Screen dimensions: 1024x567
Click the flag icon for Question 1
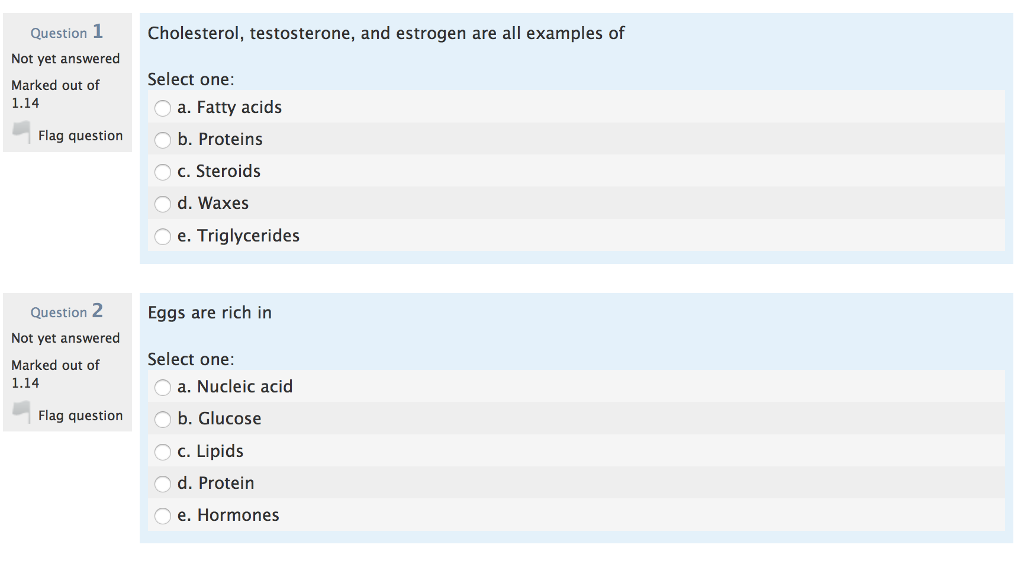(22, 132)
